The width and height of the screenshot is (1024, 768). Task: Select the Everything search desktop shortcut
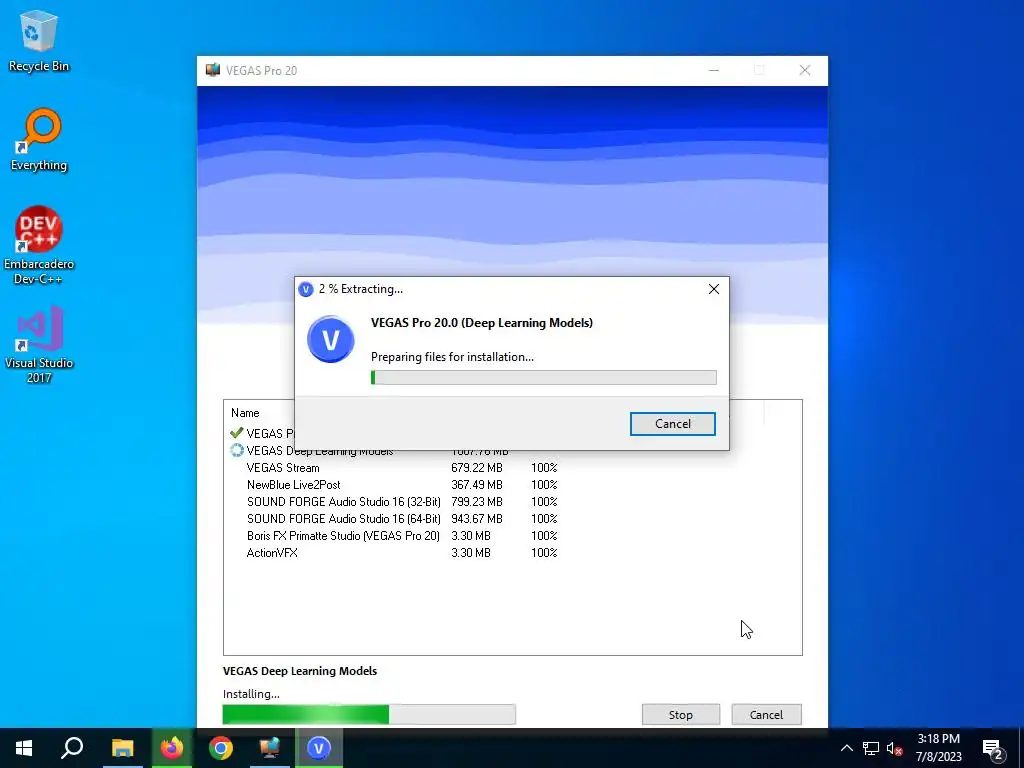point(39,140)
